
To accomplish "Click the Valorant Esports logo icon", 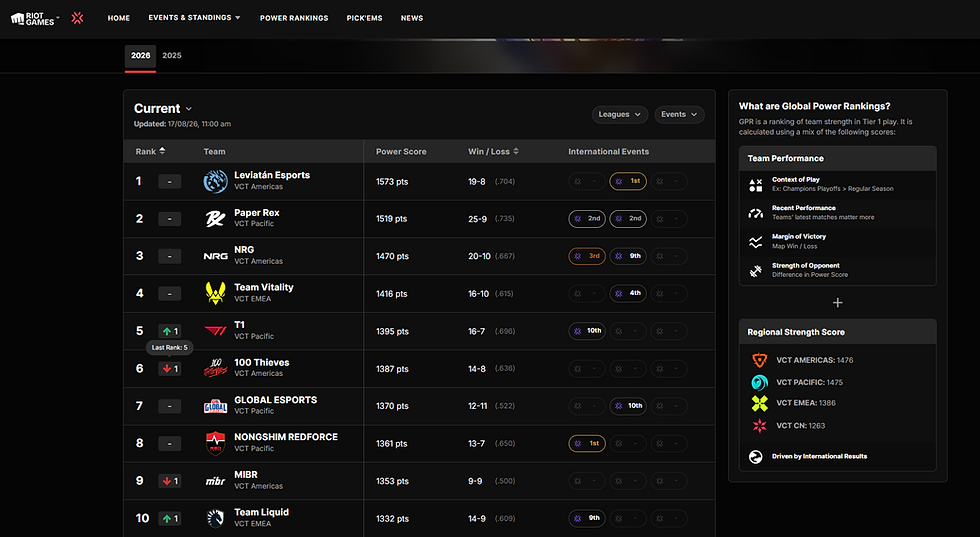I will pos(78,18).
